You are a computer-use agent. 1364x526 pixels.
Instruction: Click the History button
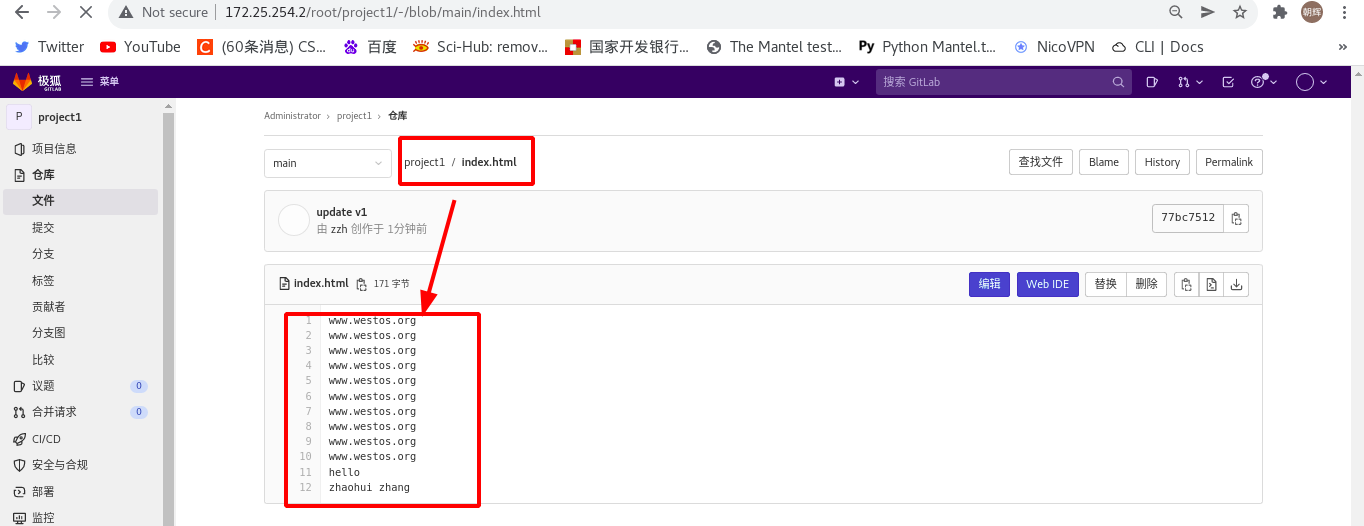point(1162,162)
